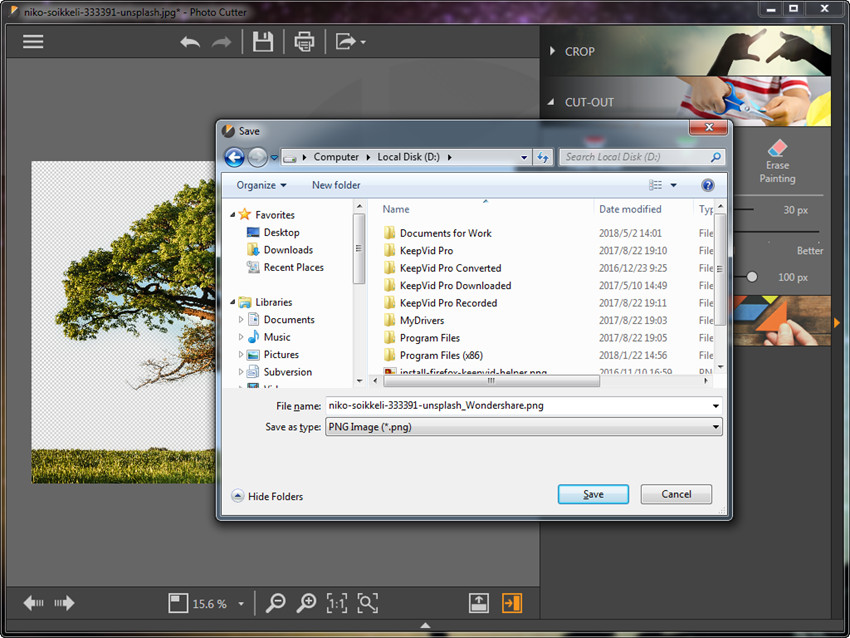Click the Zoom out magnifier icon
The width and height of the screenshot is (850, 638).
pyautogui.click(x=275, y=603)
